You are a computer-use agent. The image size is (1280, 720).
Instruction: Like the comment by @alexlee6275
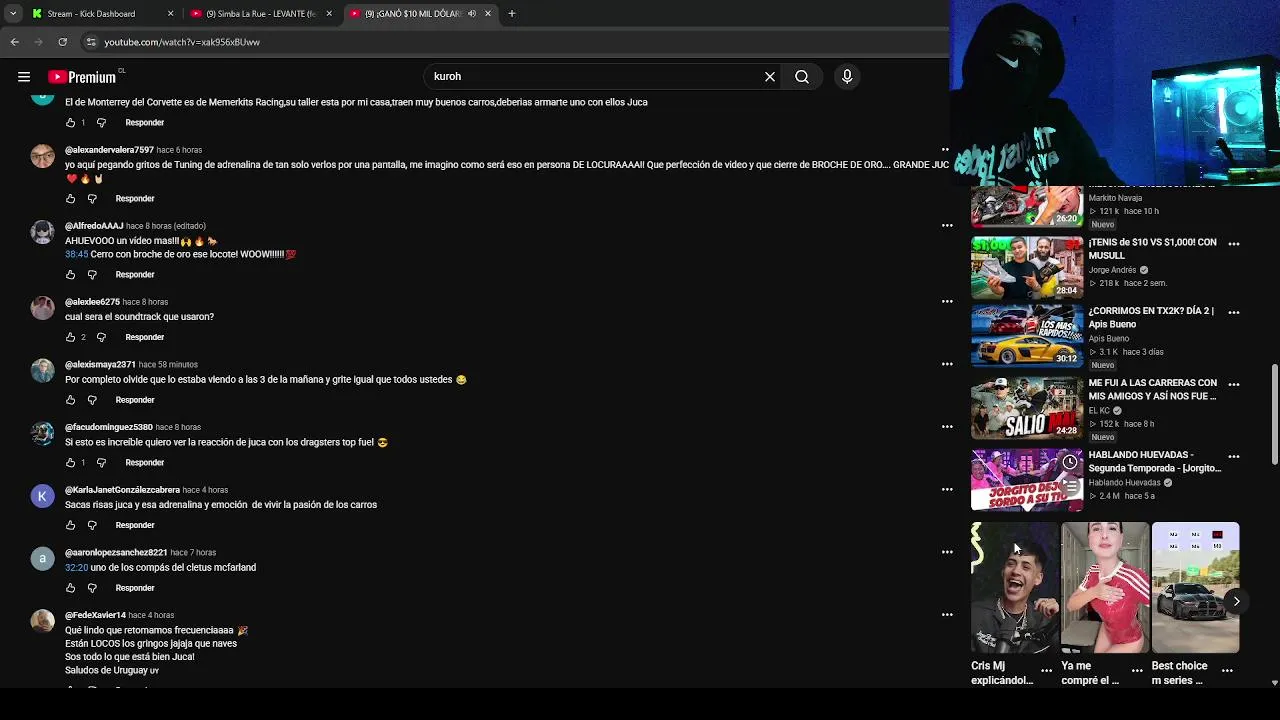[x=70, y=337]
